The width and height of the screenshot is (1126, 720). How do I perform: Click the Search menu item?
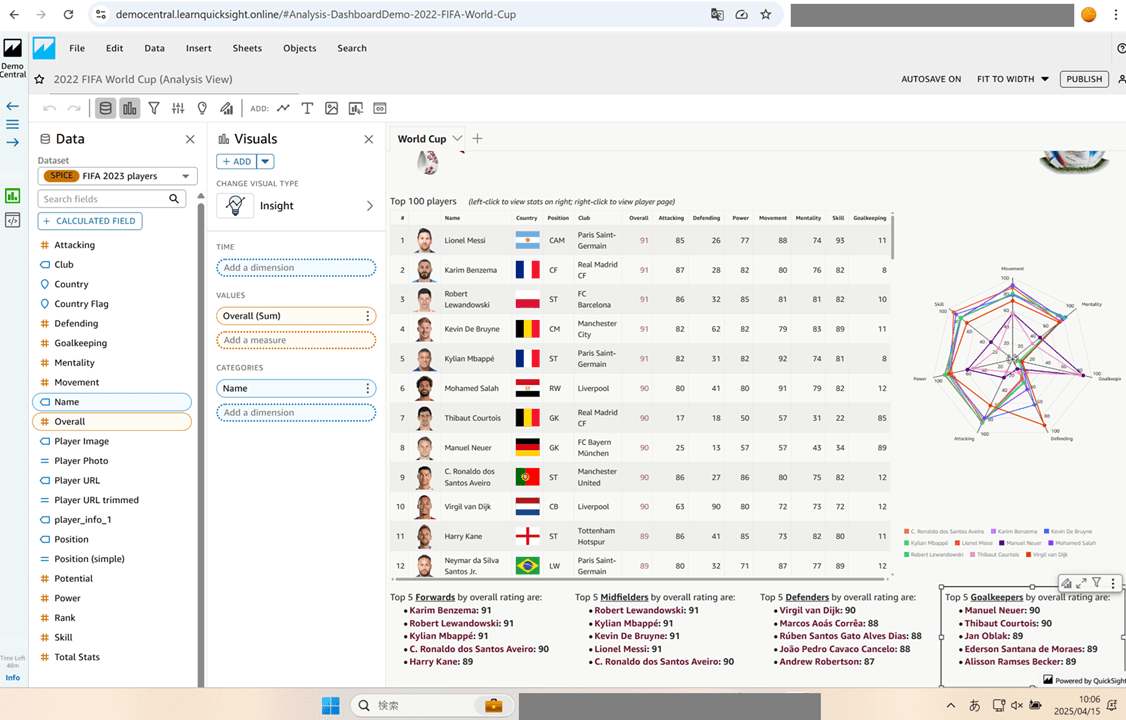[x=352, y=48]
